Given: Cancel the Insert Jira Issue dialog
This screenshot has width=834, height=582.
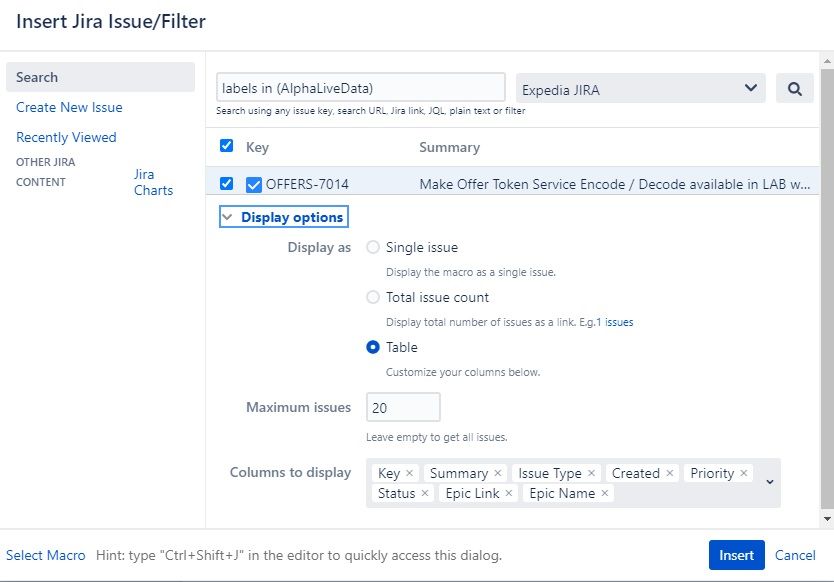Looking at the screenshot, I should [795, 555].
